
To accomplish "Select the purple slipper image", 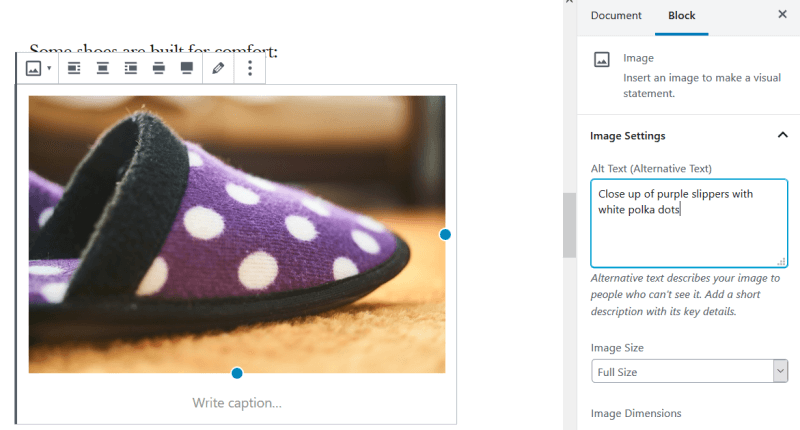I will [x=237, y=234].
